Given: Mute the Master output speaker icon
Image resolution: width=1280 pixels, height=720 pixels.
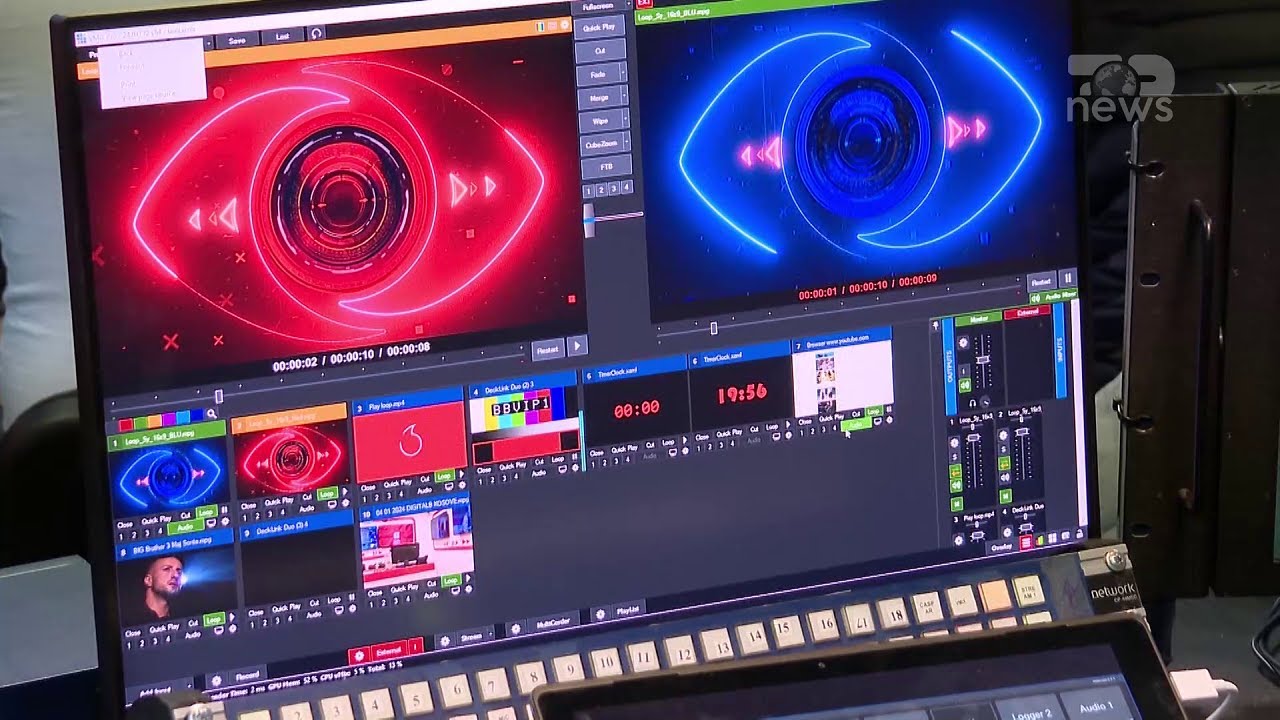Looking at the screenshot, I should coord(965,385).
